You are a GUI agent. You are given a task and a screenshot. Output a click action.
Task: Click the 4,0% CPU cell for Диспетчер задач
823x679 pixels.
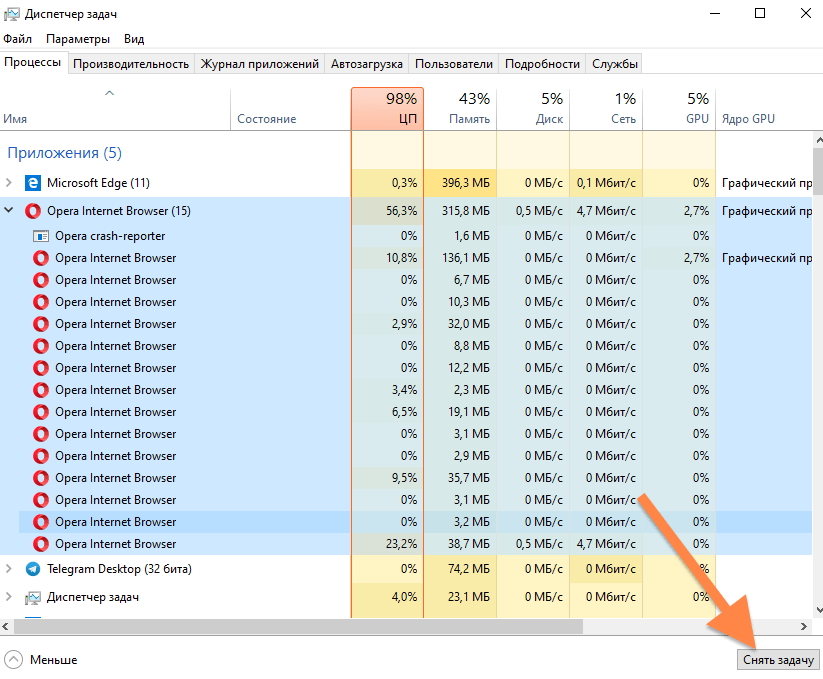click(387, 597)
